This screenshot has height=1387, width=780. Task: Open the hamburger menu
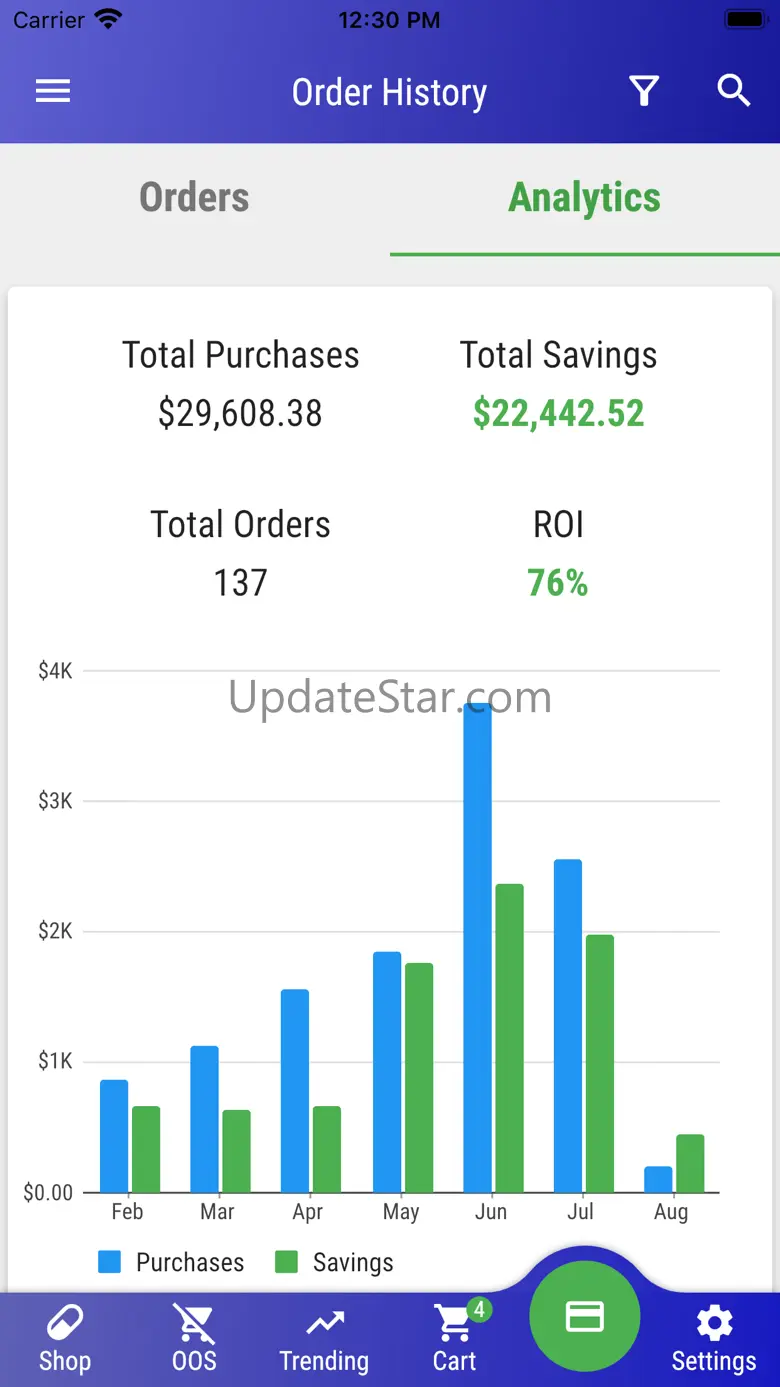coord(53,91)
